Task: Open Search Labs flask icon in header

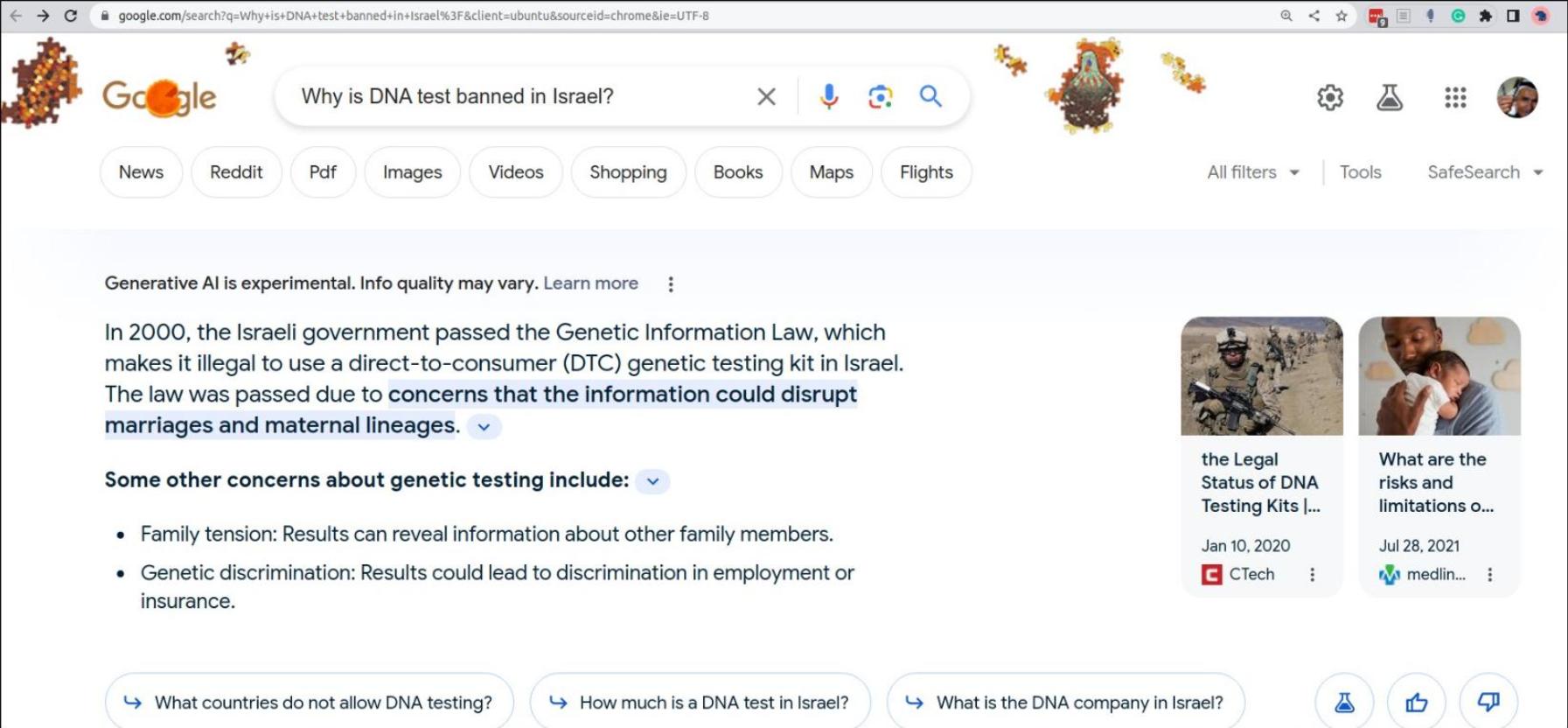Action: [x=1389, y=97]
